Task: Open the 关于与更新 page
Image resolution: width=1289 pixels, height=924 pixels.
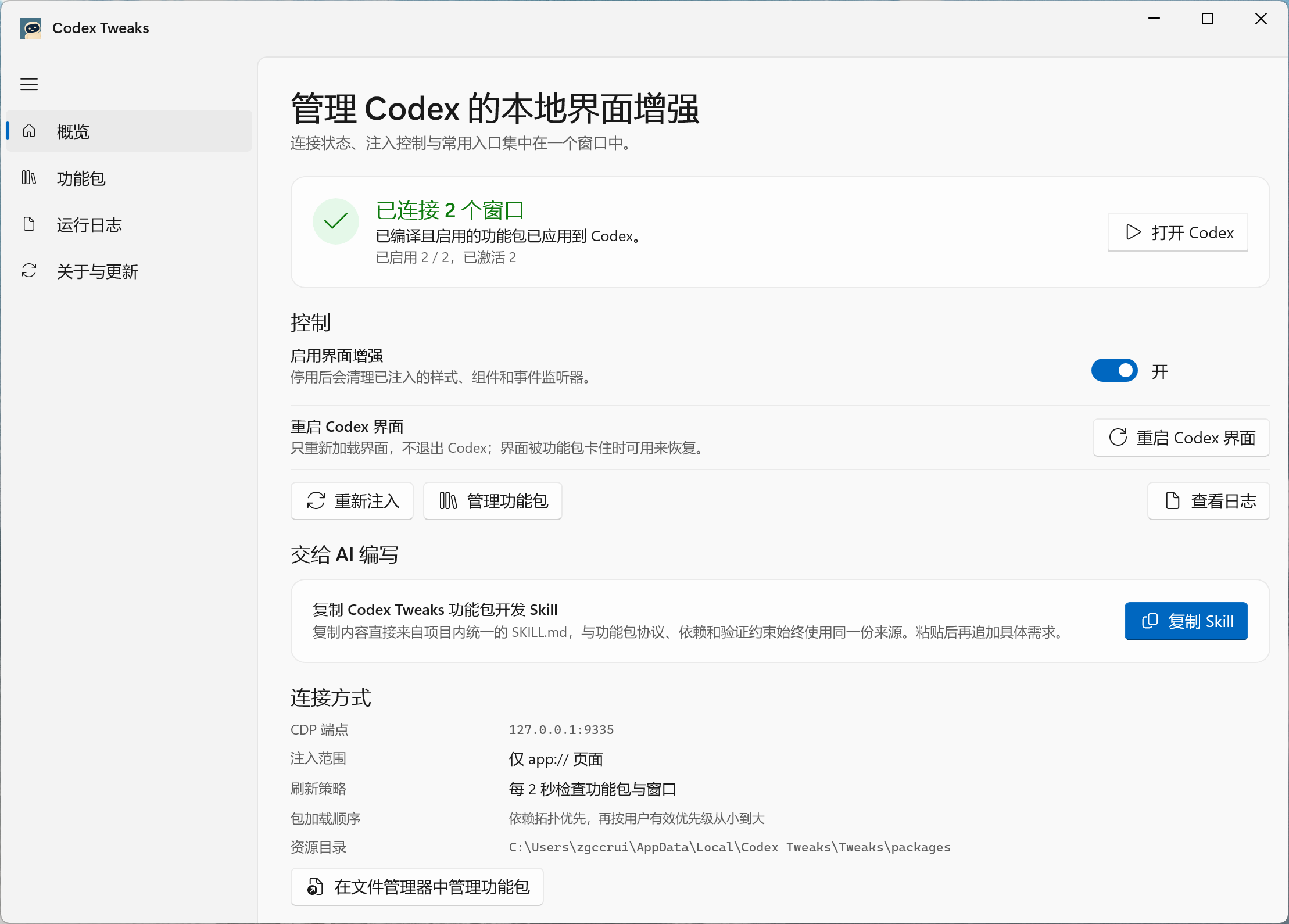Action: point(129,271)
